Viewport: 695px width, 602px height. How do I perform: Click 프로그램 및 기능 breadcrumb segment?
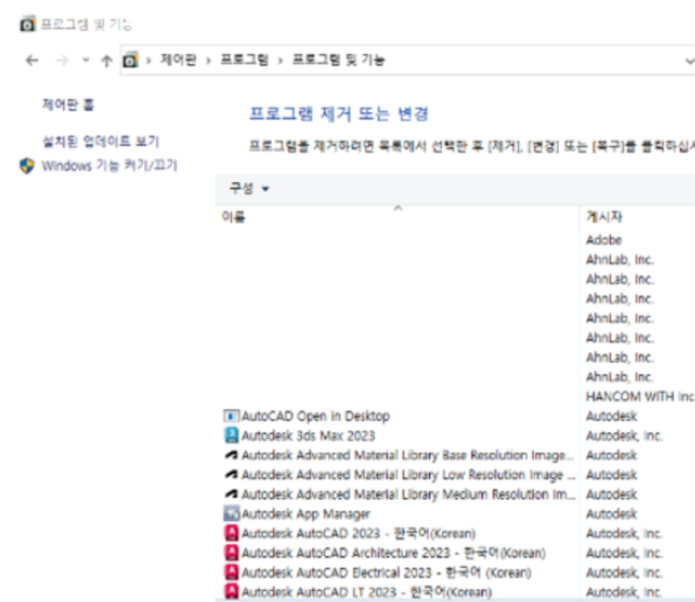338,59
